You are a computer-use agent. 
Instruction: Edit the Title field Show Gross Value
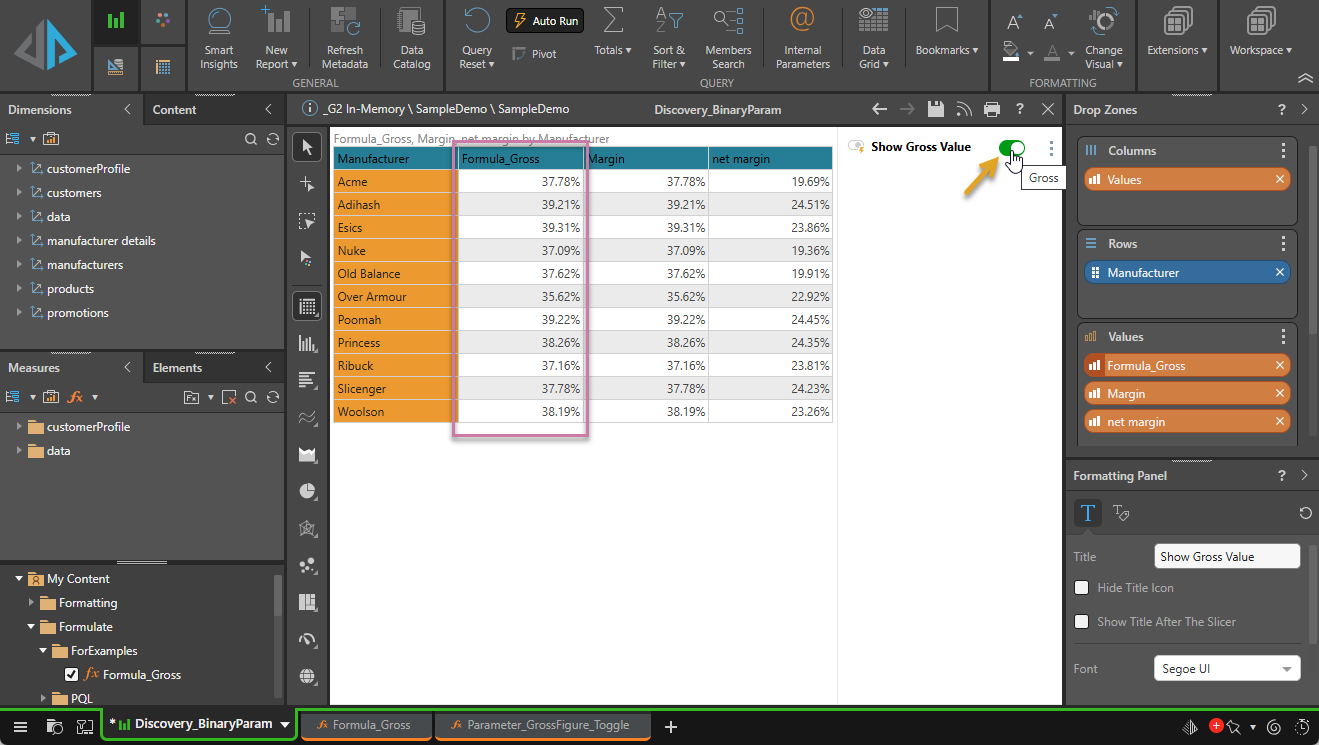pos(1227,557)
